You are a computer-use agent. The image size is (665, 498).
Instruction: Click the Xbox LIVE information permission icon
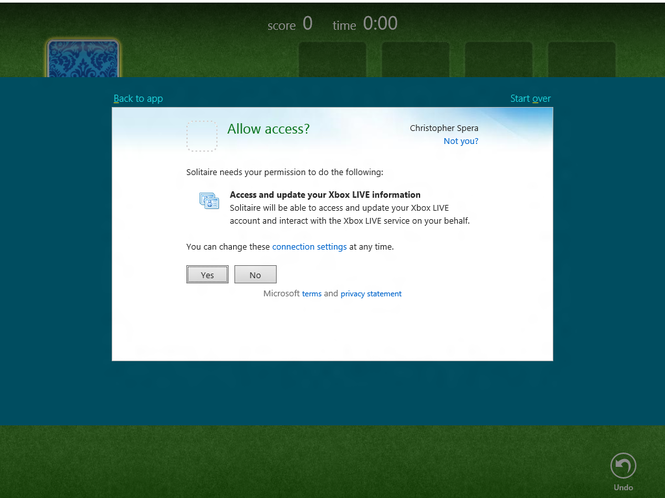click(x=209, y=201)
